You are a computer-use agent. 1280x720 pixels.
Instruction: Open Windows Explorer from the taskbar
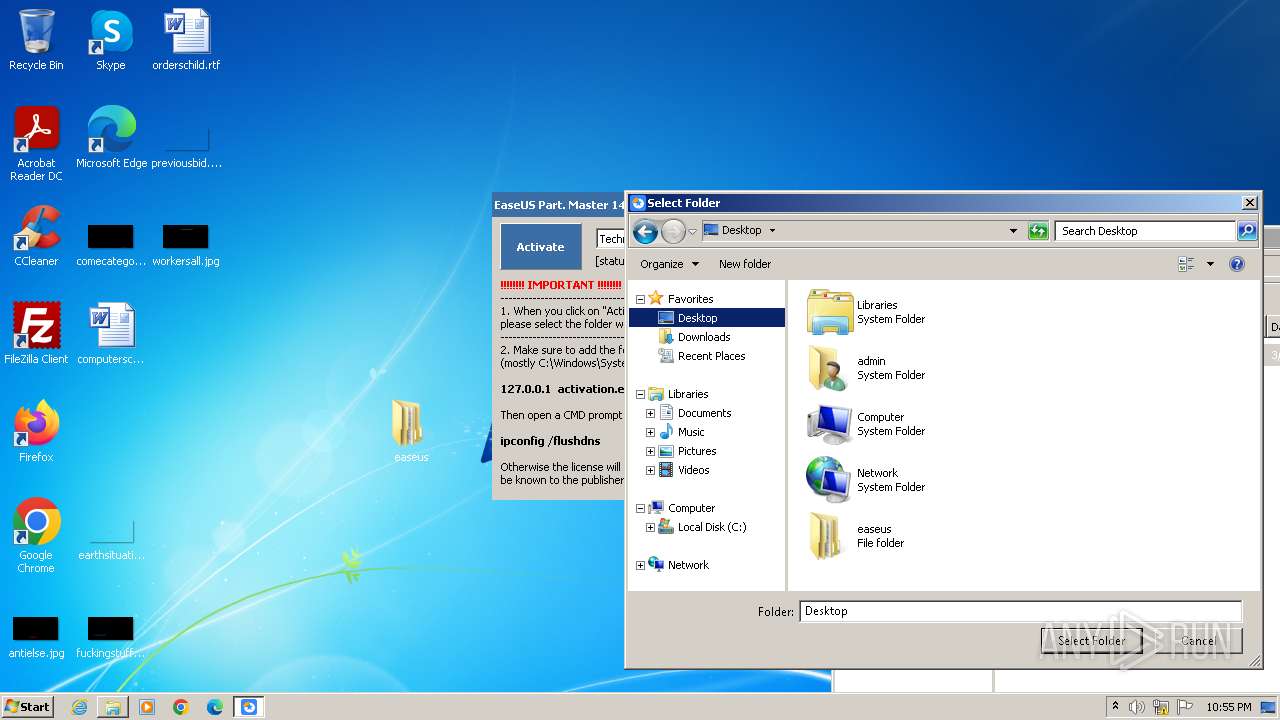[113, 707]
